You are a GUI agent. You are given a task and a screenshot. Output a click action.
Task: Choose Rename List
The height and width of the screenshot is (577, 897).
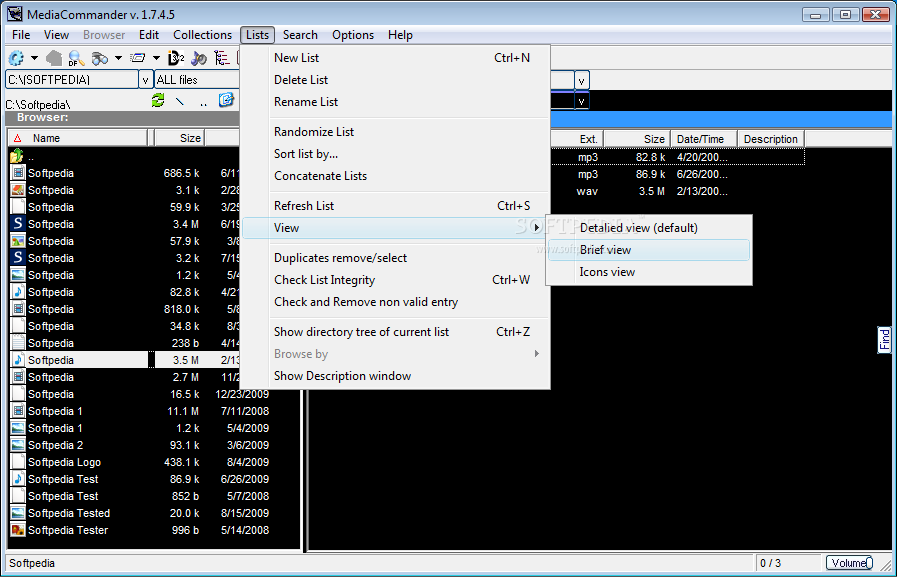(x=395, y=102)
